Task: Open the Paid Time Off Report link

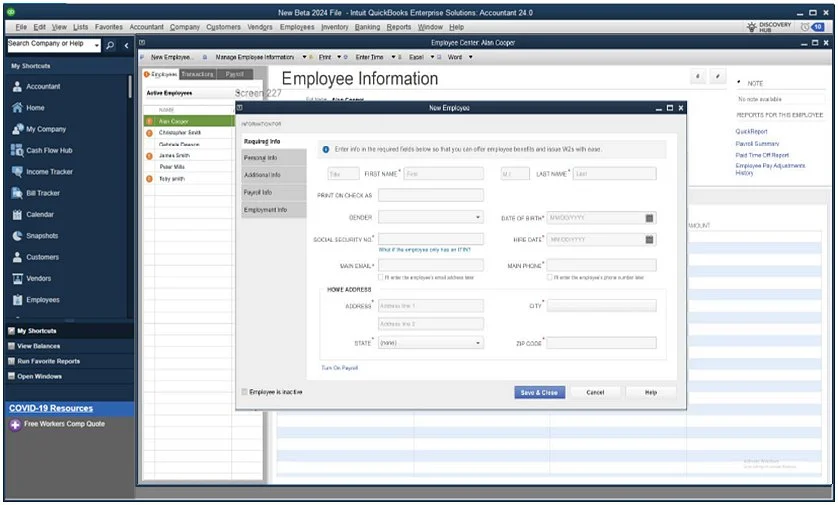Action: click(762, 155)
